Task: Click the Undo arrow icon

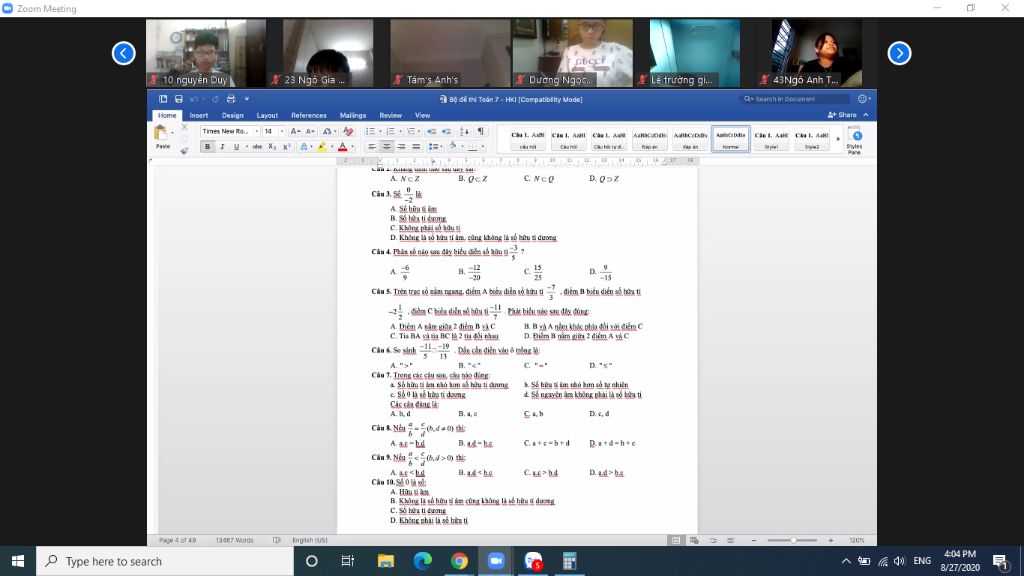Action: click(x=194, y=99)
